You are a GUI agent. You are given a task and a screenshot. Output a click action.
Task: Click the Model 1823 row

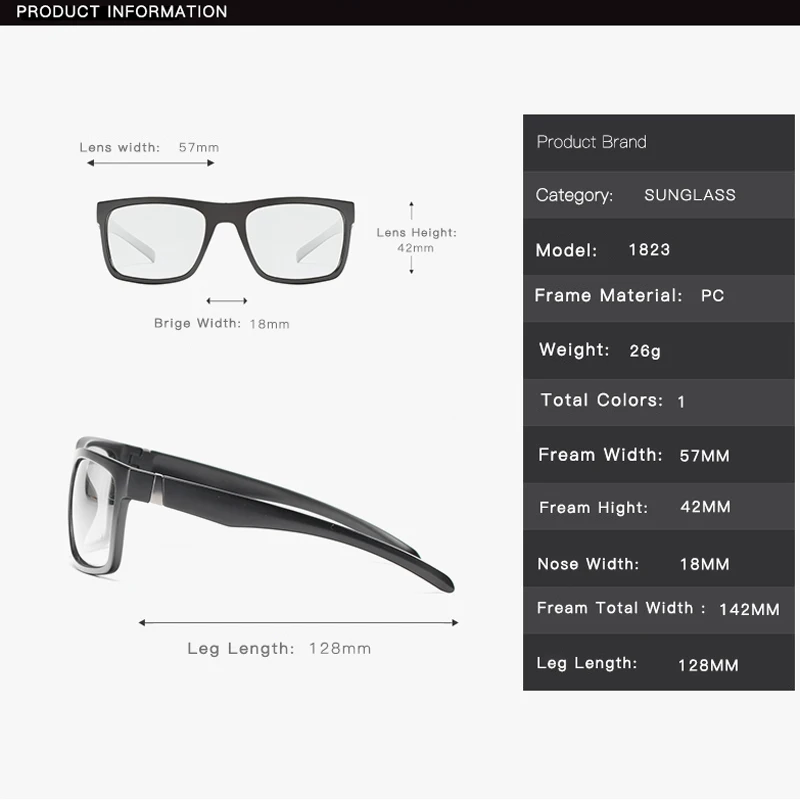tap(659, 247)
